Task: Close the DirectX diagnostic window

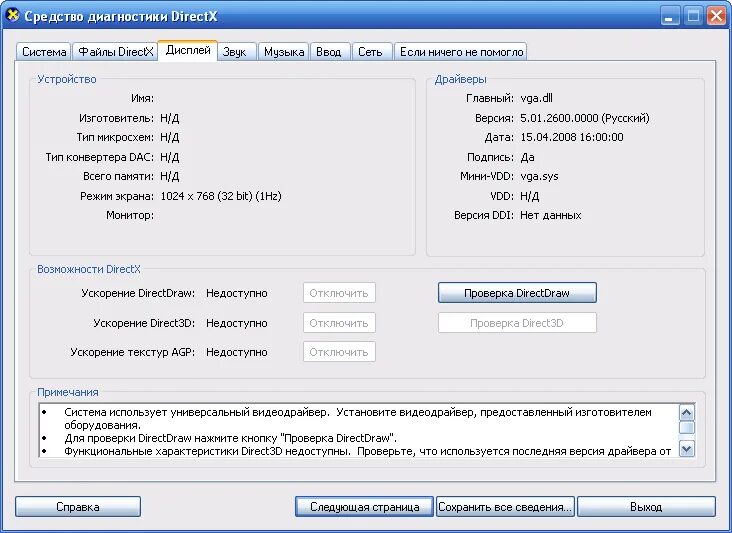Action: pos(717,17)
